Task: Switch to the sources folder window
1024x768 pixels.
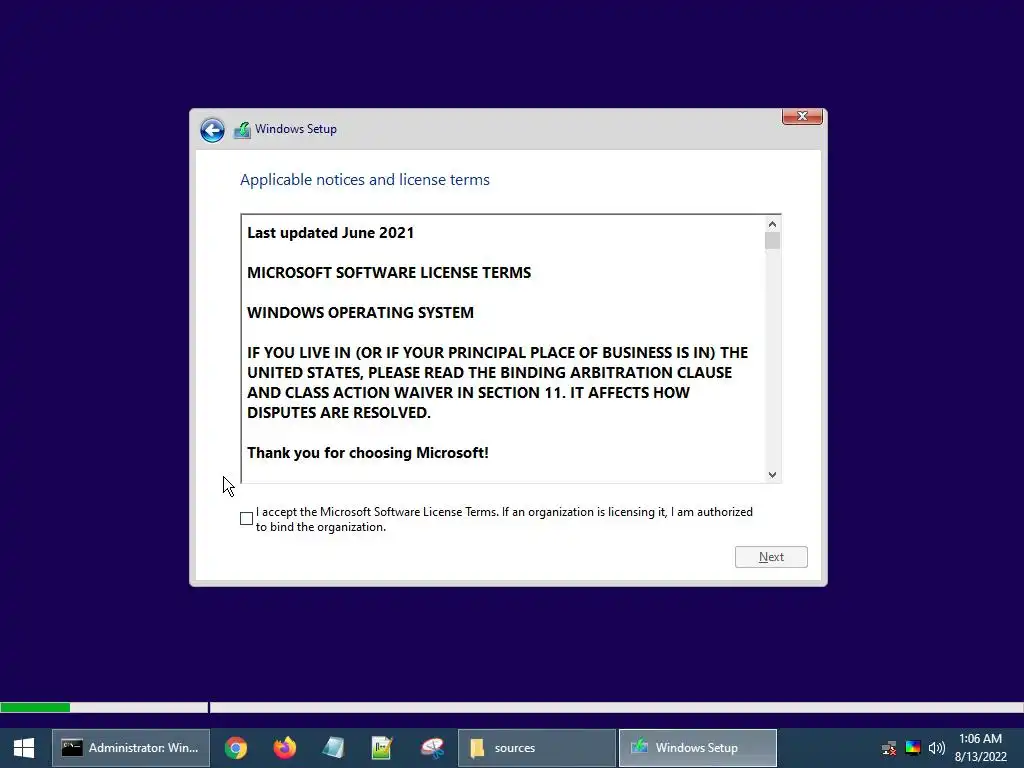Action: tap(537, 748)
